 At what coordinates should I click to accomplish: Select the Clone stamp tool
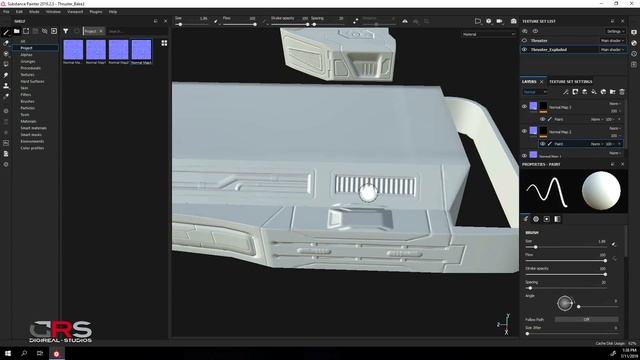(6, 86)
